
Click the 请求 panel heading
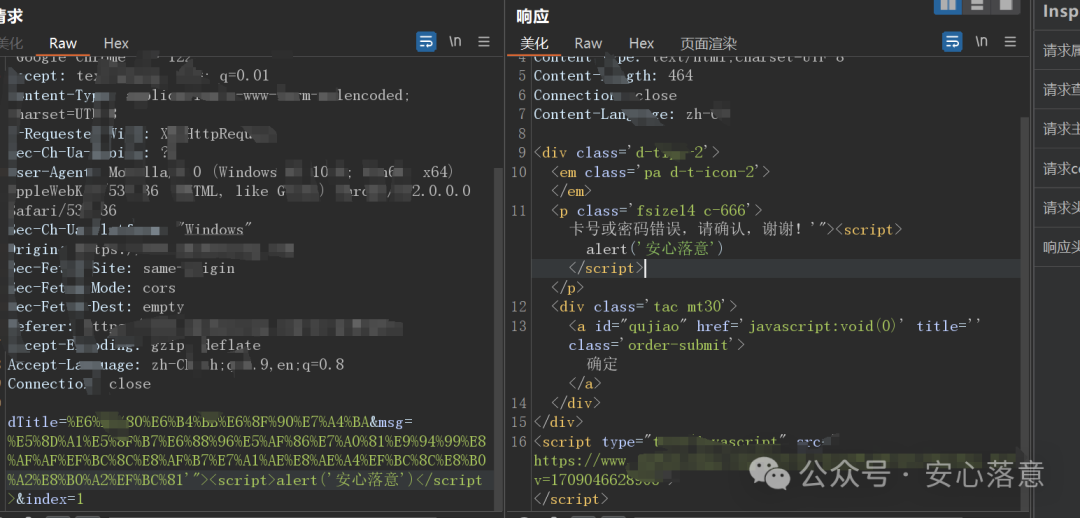pyautogui.click(x=11, y=16)
